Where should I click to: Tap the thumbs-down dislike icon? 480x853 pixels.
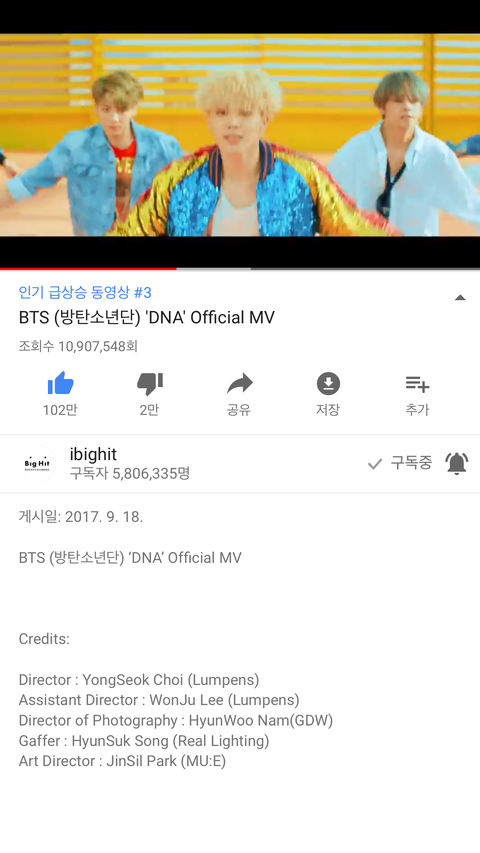pos(150,384)
